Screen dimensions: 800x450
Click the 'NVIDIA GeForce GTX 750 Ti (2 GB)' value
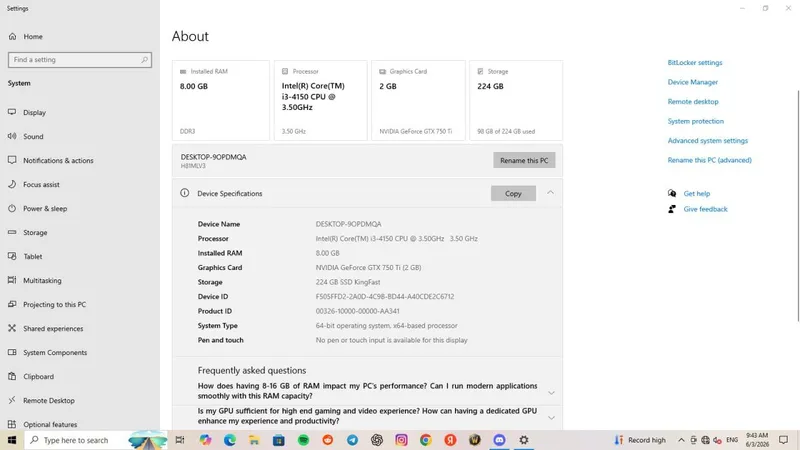click(368, 267)
